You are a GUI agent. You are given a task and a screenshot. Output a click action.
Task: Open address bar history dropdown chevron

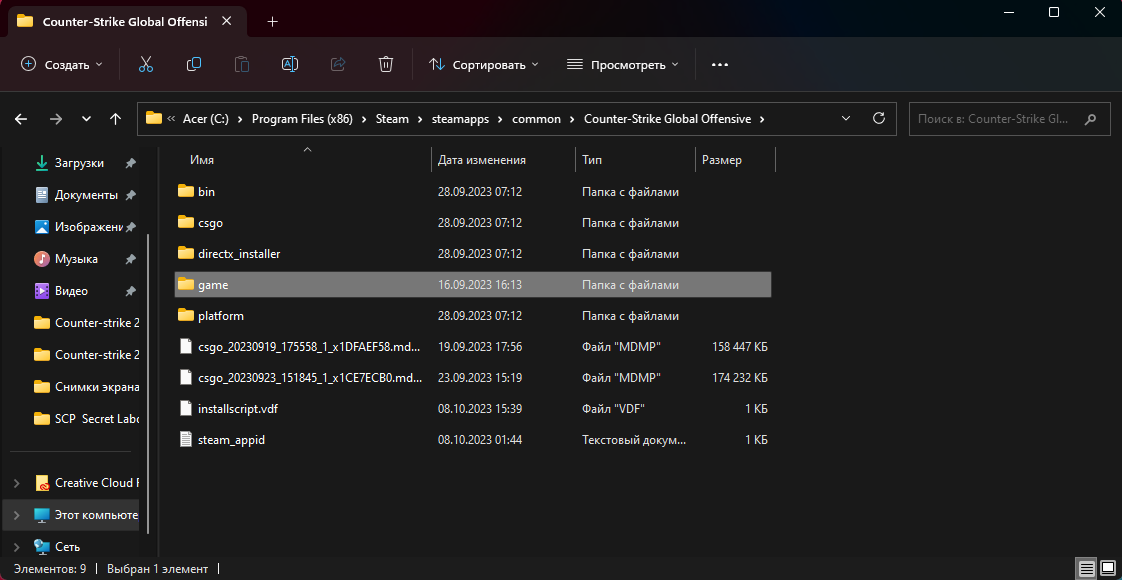pos(846,118)
